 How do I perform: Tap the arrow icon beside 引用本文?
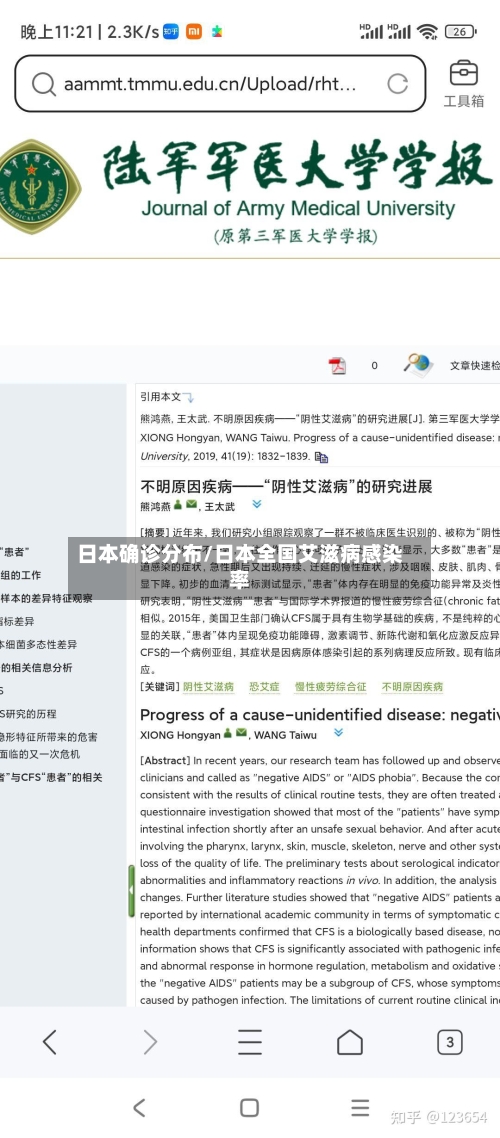pos(189,398)
